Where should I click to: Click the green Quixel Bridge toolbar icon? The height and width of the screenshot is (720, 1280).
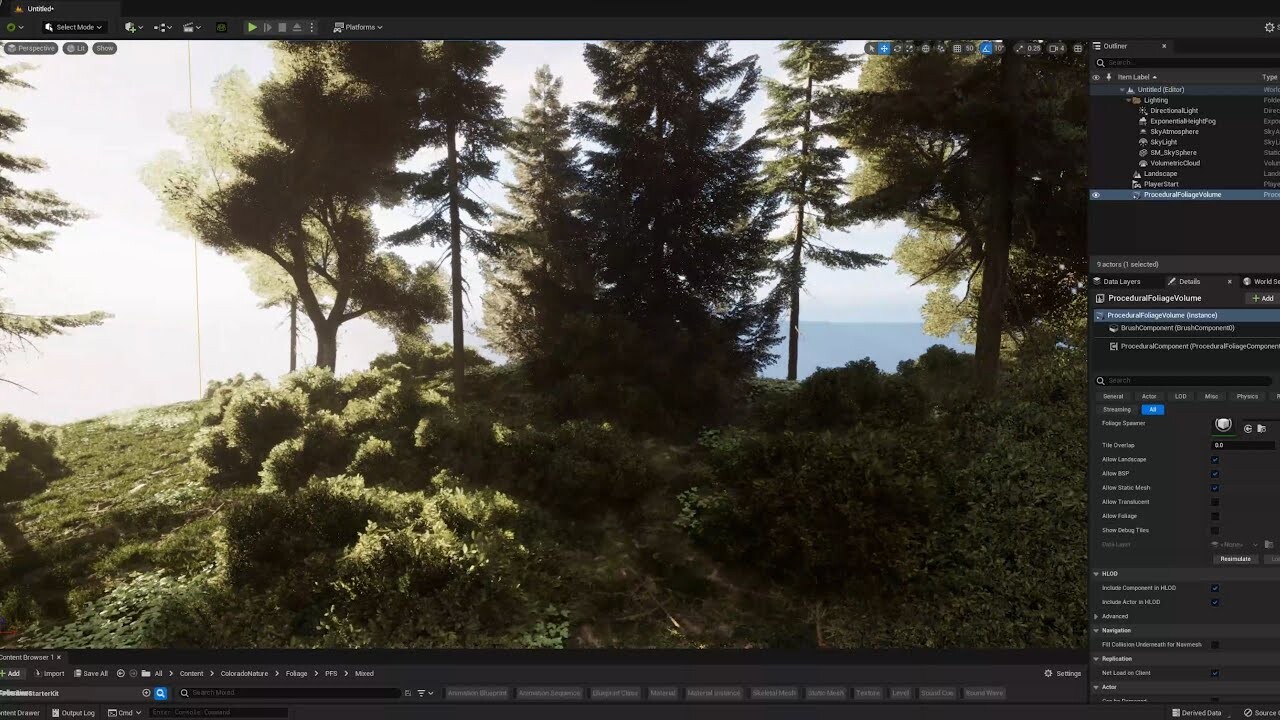pos(221,27)
